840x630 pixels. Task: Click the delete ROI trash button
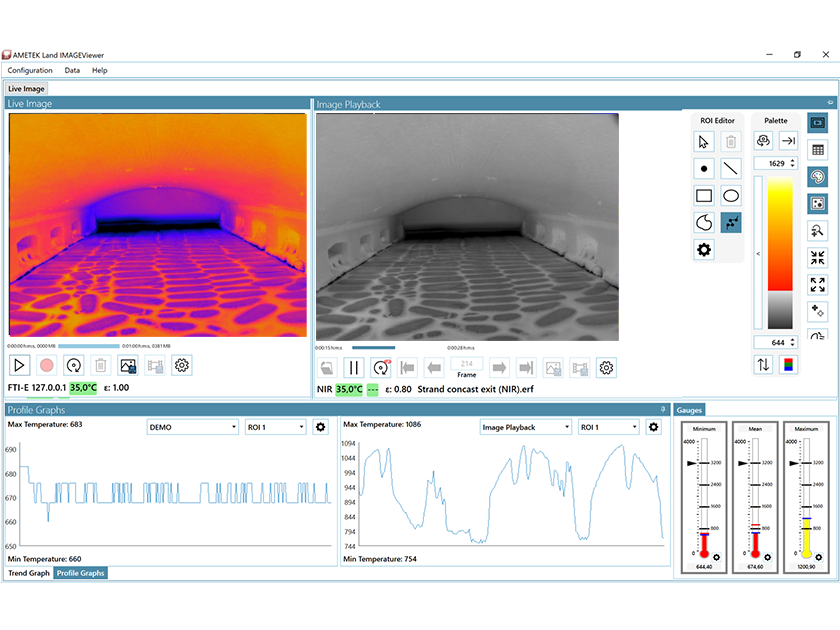point(730,142)
